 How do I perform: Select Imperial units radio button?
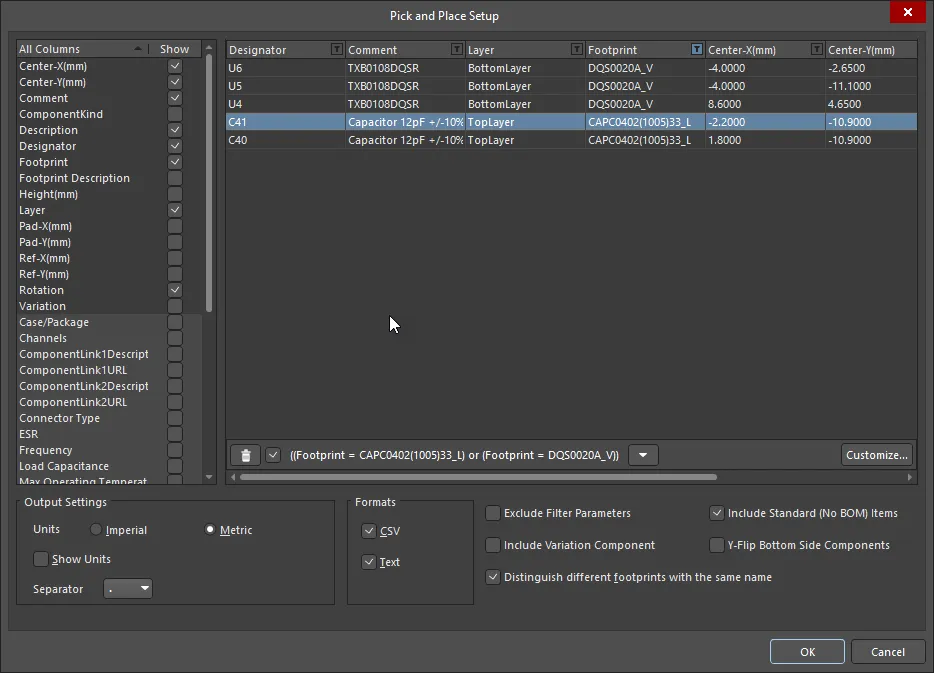pyautogui.click(x=96, y=530)
